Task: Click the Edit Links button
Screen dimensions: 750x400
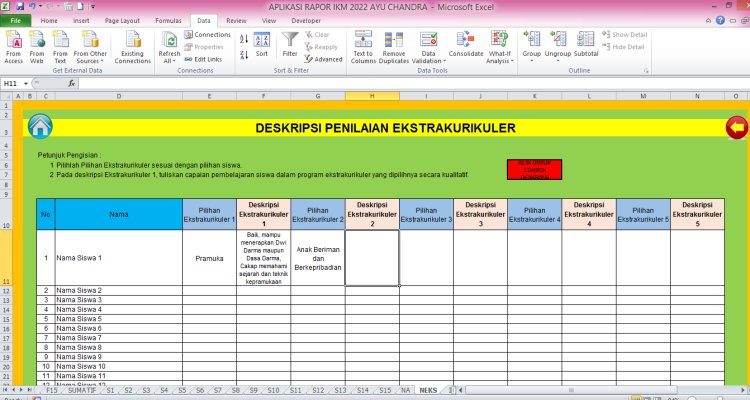Action: click(x=208, y=59)
